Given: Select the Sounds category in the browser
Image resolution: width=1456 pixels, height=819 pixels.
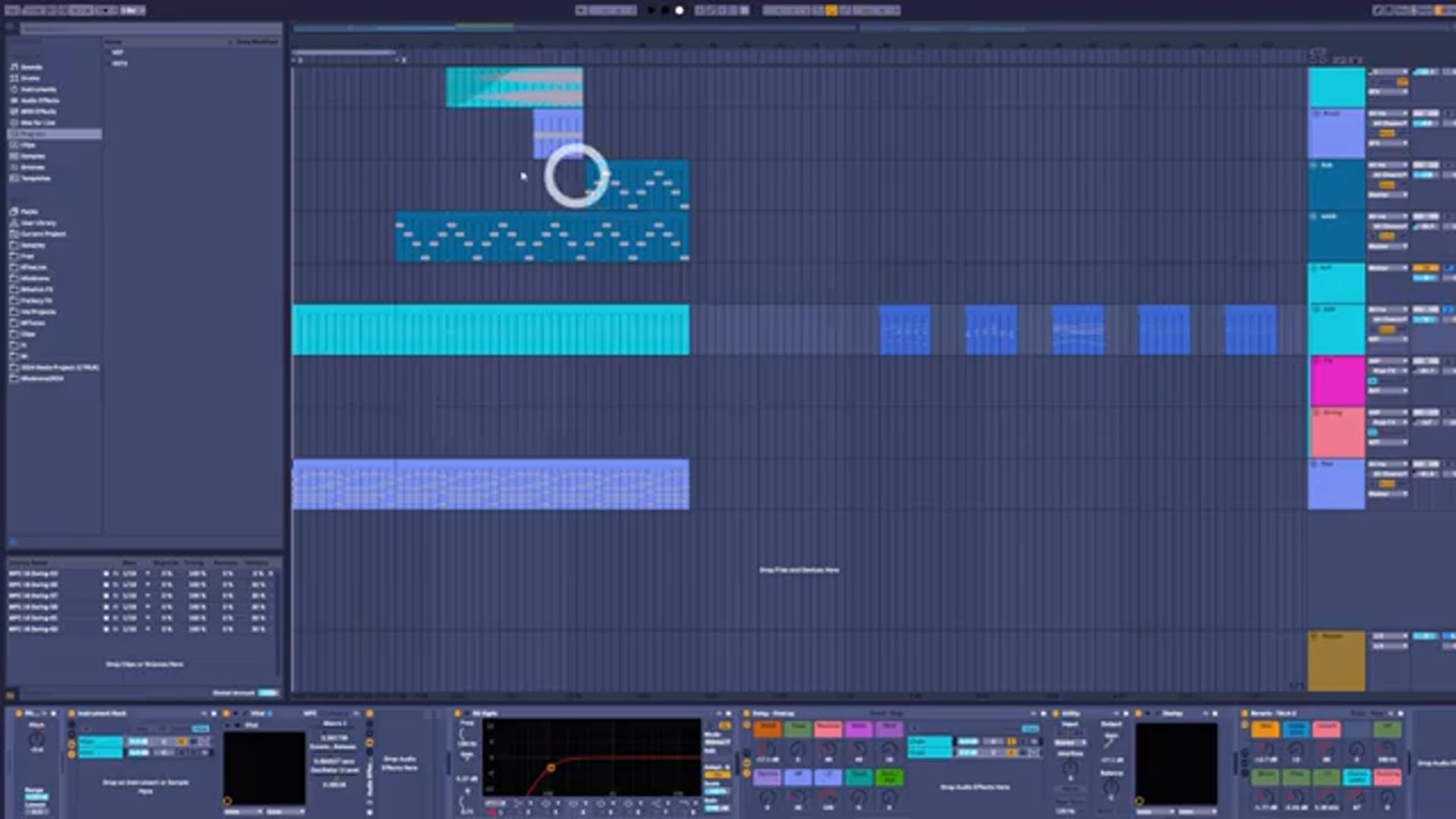Looking at the screenshot, I should coord(32,67).
